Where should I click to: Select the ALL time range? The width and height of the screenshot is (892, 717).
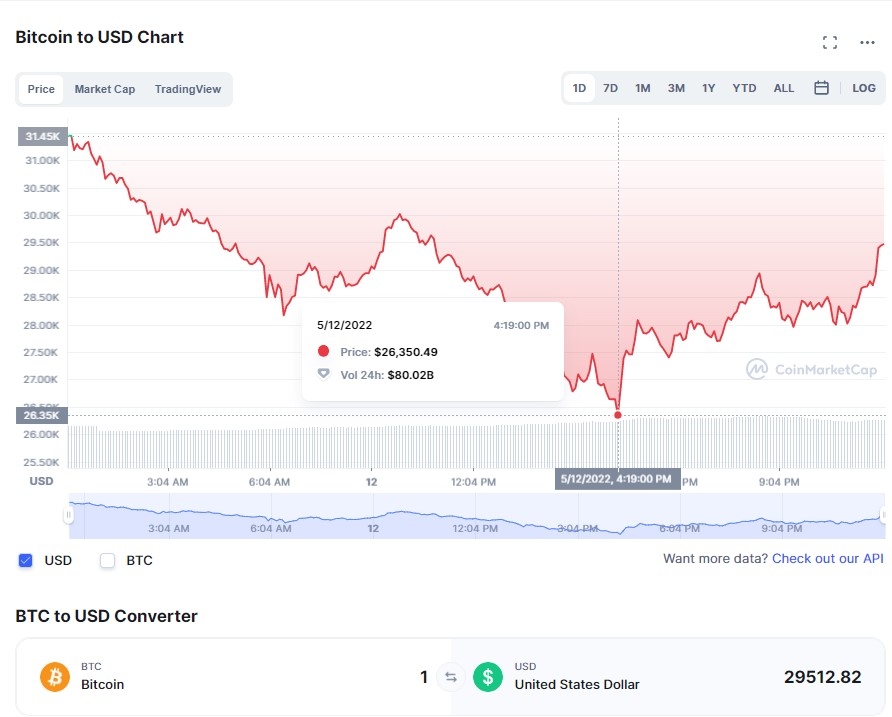(783, 88)
